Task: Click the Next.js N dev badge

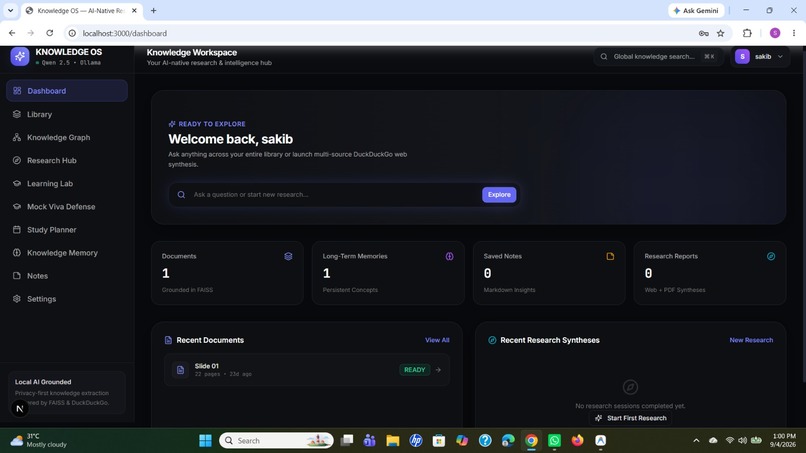Action: tap(20, 409)
